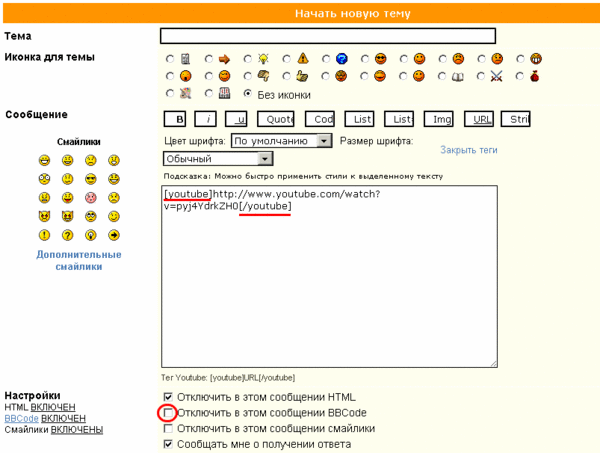Click the Img tag button
600x453 pixels.
(x=440, y=119)
